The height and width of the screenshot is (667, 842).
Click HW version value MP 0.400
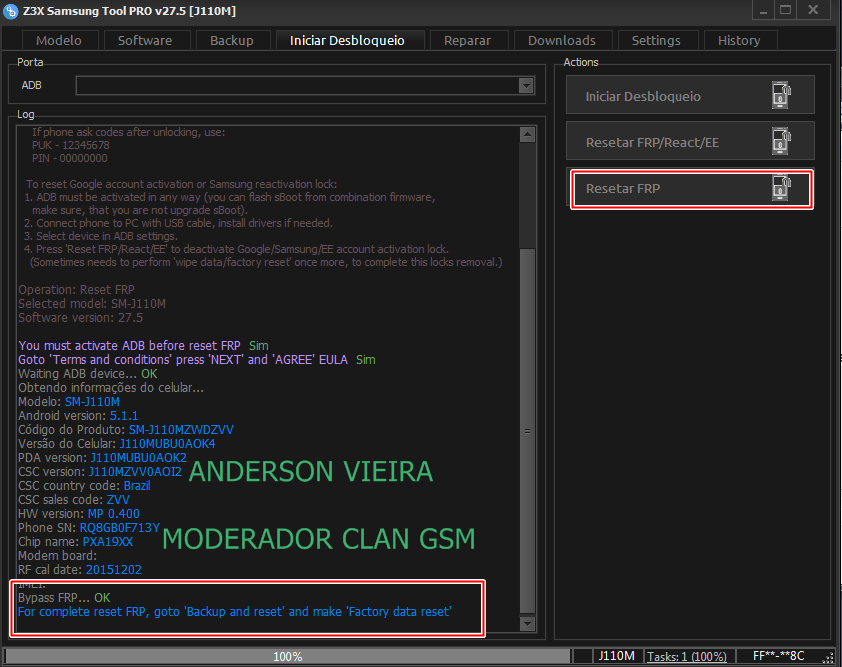pyautogui.click(x=114, y=513)
